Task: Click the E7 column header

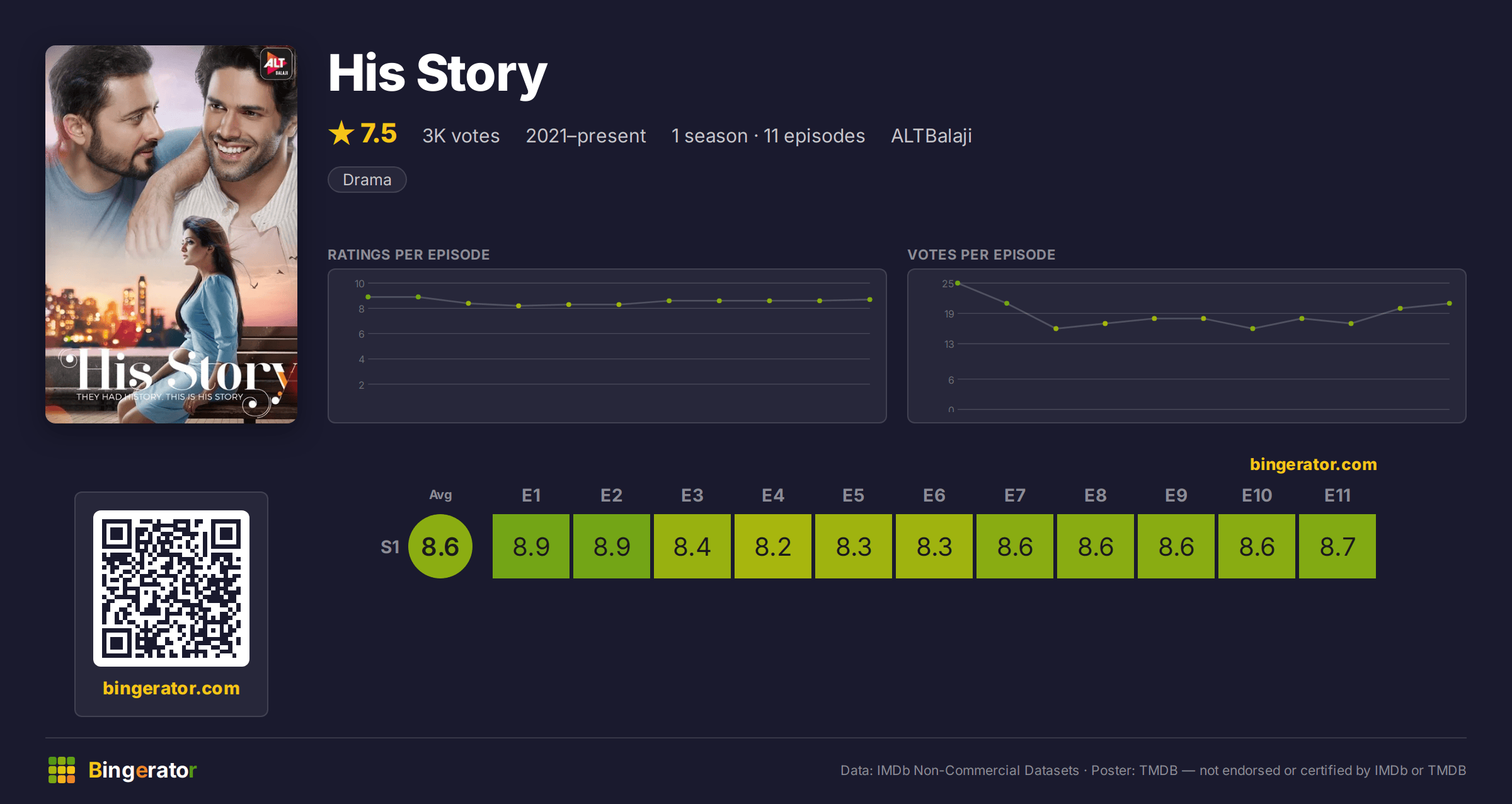Action: point(1015,495)
